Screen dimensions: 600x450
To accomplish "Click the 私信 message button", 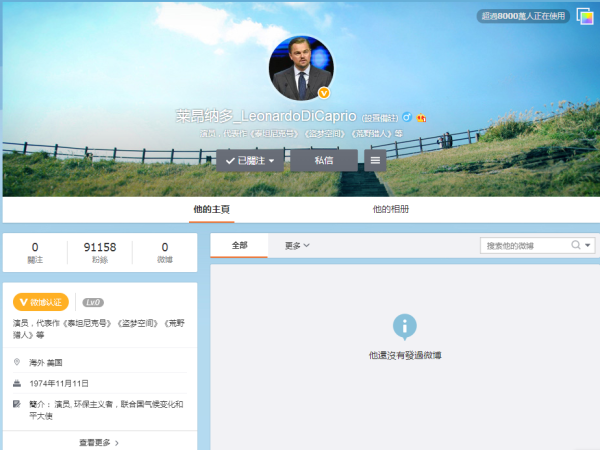I will pos(323,160).
